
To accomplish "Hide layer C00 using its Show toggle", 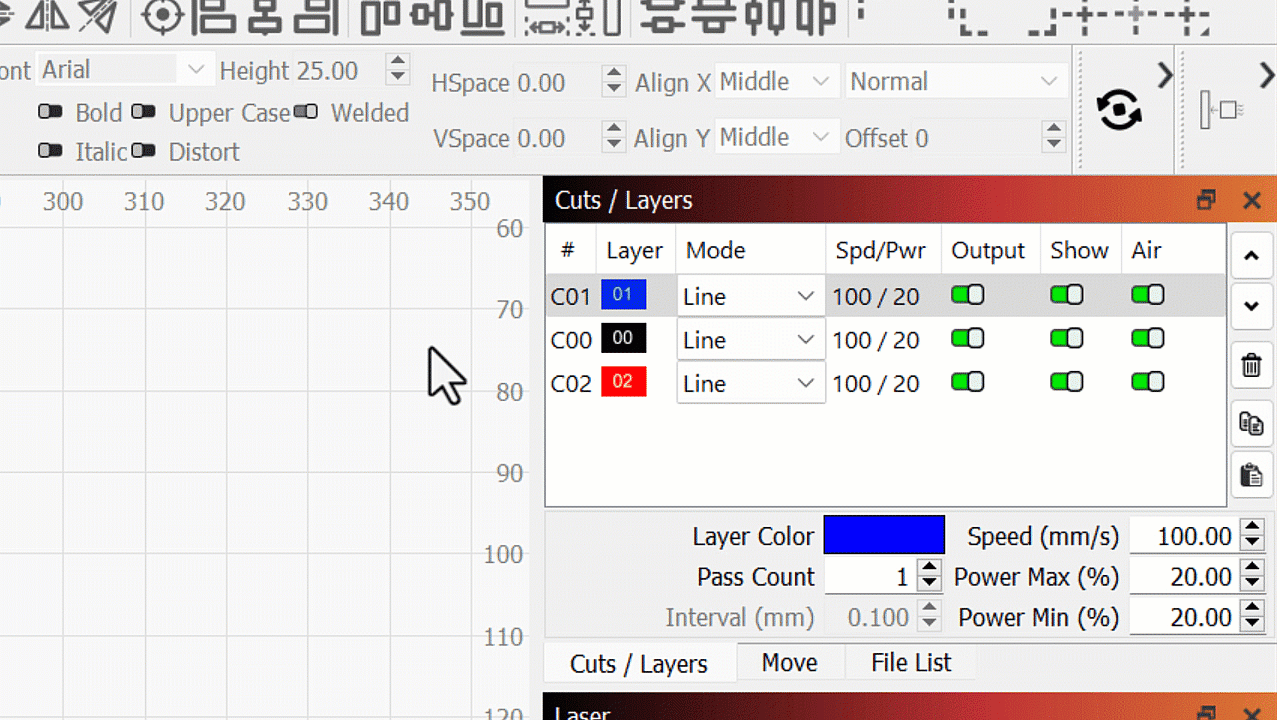I will 1066,339.
